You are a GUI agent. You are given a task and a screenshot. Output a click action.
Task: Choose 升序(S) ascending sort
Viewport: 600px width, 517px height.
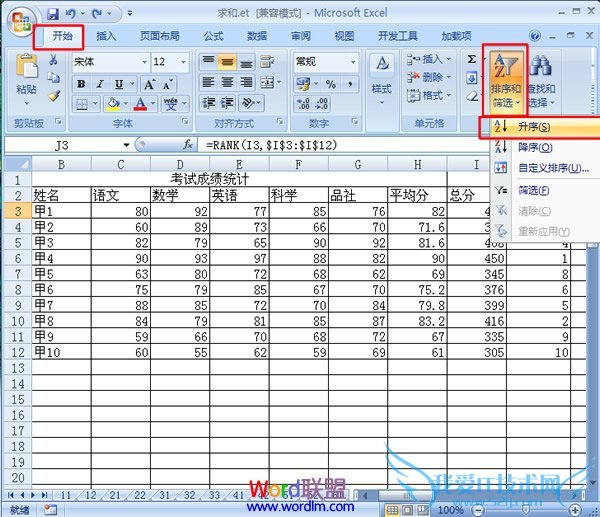coord(545,127)
